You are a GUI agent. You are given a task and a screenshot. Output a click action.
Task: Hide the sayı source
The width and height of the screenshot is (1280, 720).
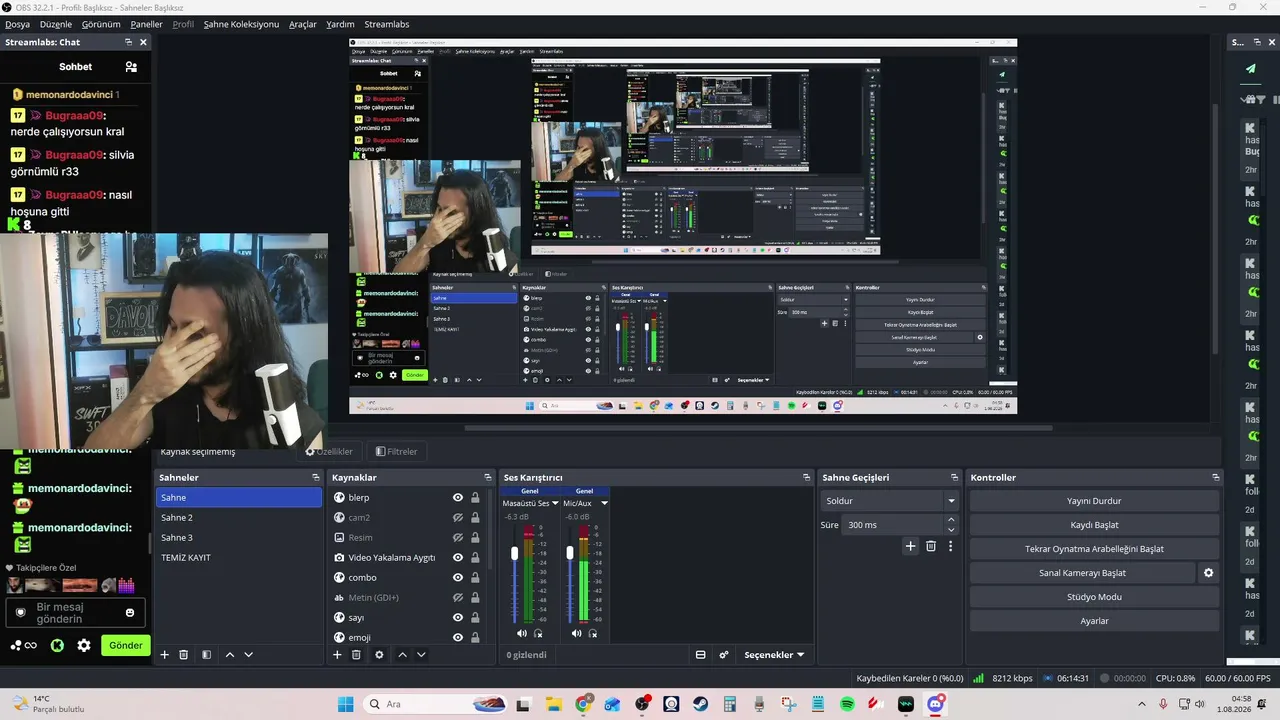coord(458,618)
